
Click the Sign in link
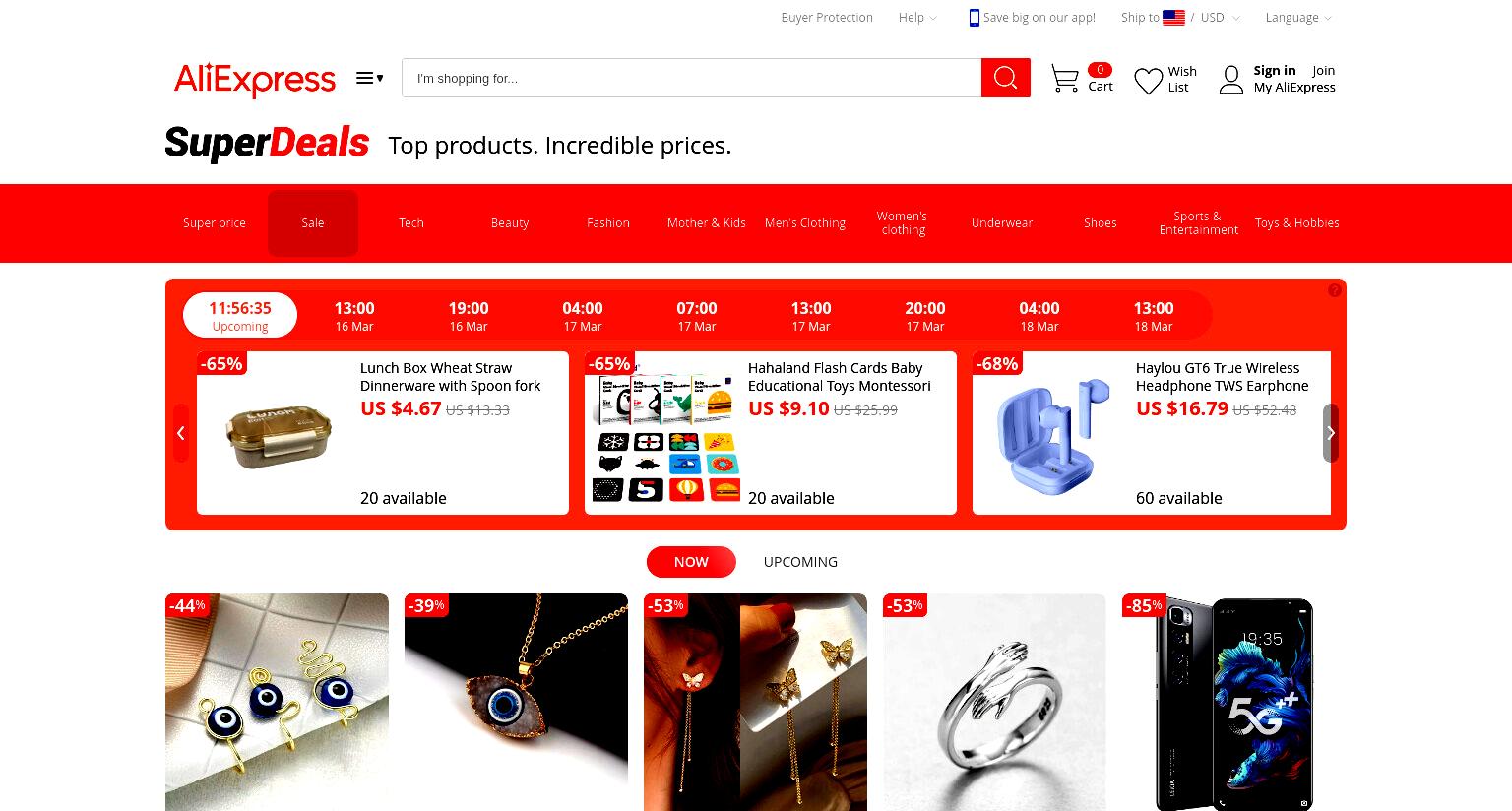pyautogui.click(x=1274, y=70)
